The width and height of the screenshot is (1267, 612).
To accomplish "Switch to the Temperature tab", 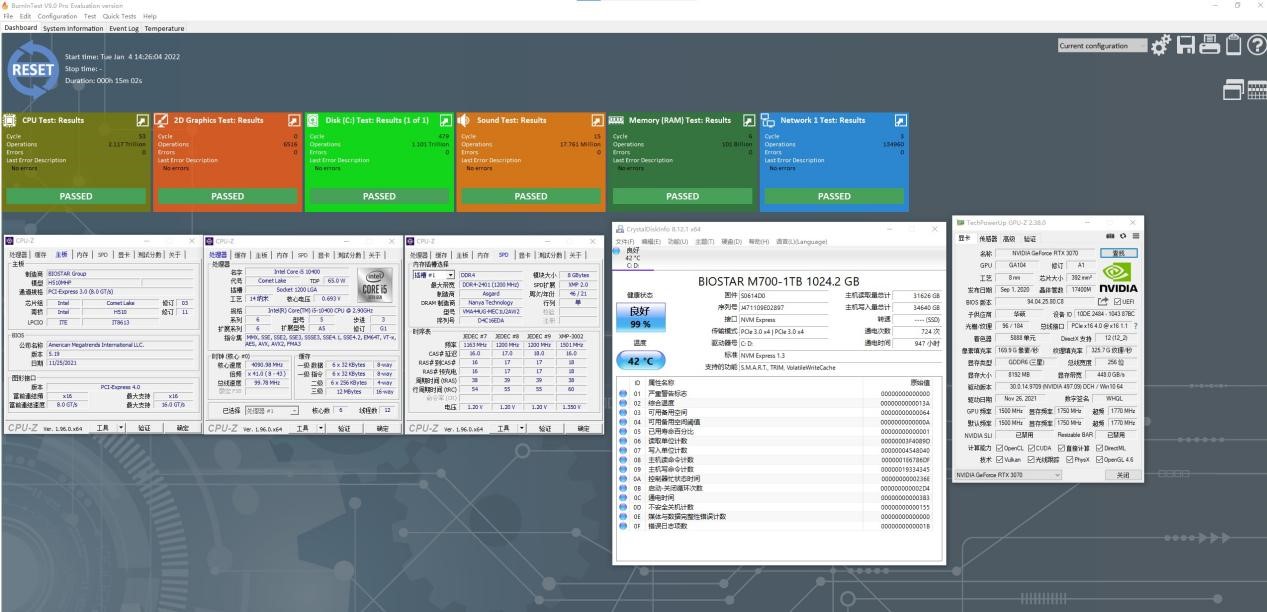I will [x=164, y=28].
